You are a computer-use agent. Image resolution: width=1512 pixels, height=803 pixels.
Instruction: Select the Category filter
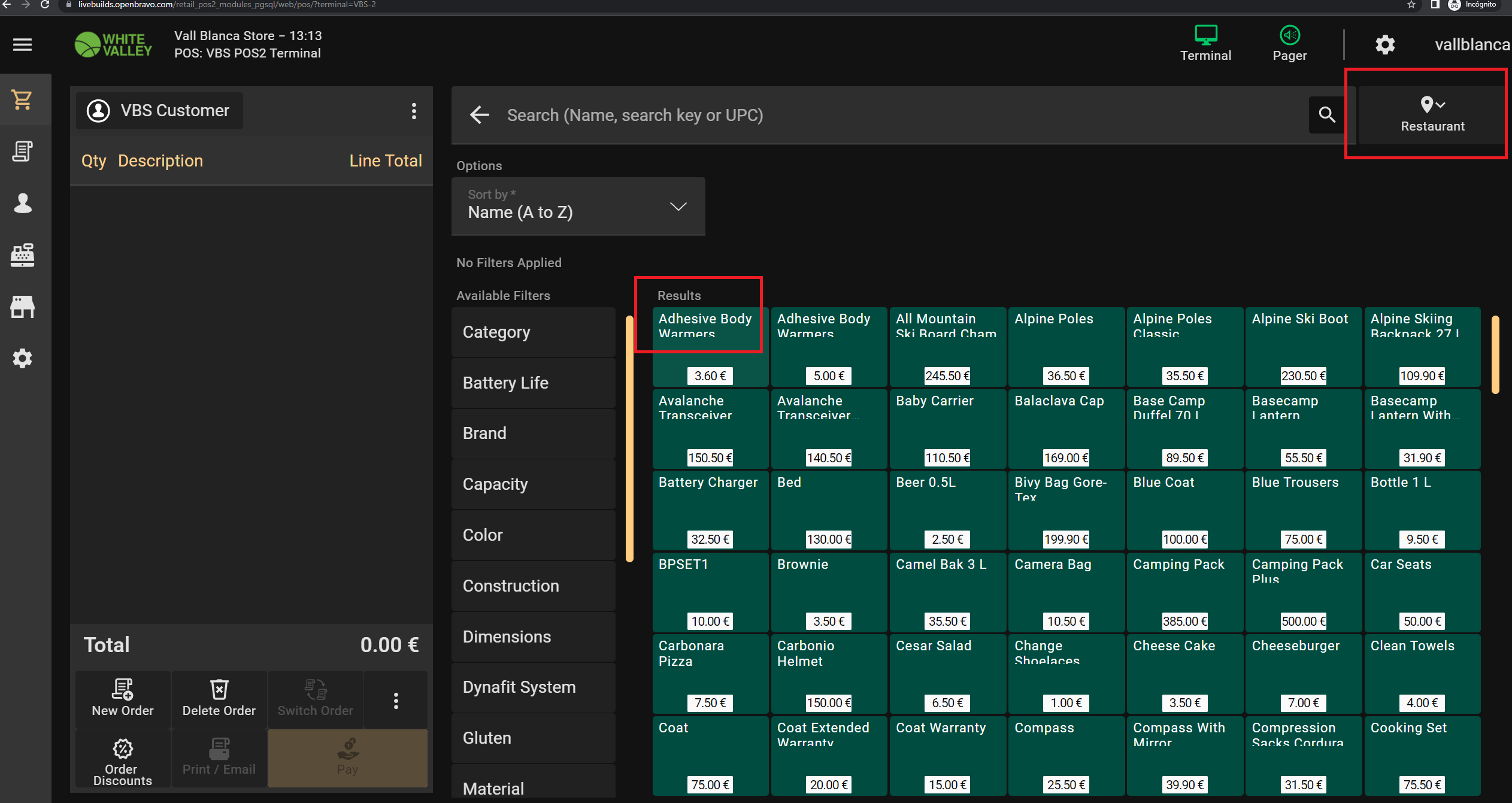point(533,332)
